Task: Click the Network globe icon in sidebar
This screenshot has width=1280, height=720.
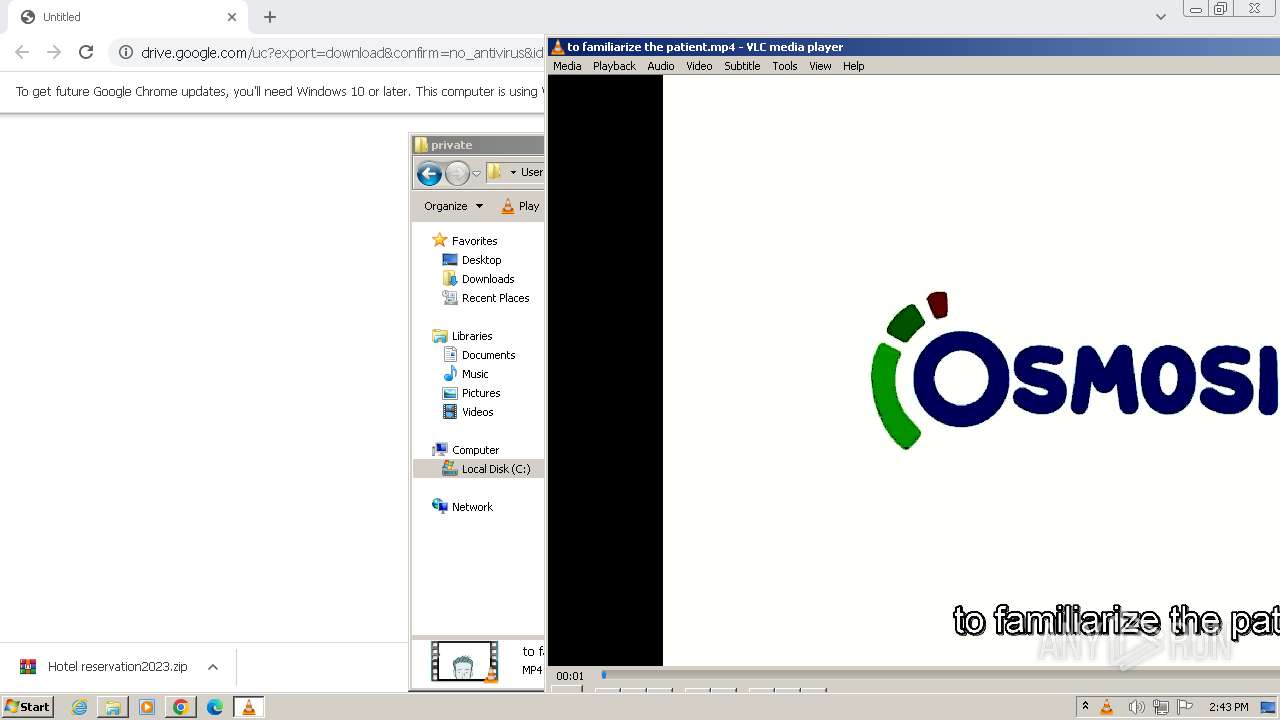Action: 439,506
